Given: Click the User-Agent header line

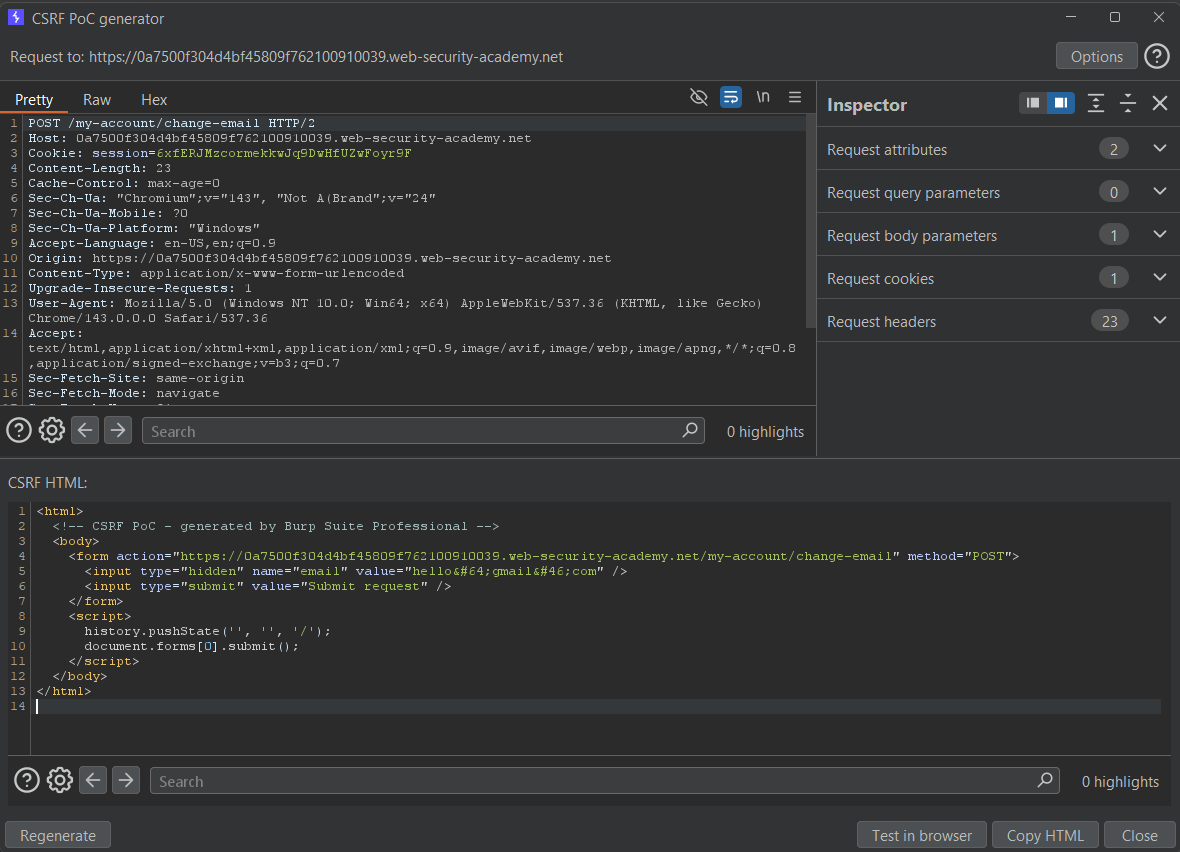Looking at the screenshot, I should coord(395,310).
